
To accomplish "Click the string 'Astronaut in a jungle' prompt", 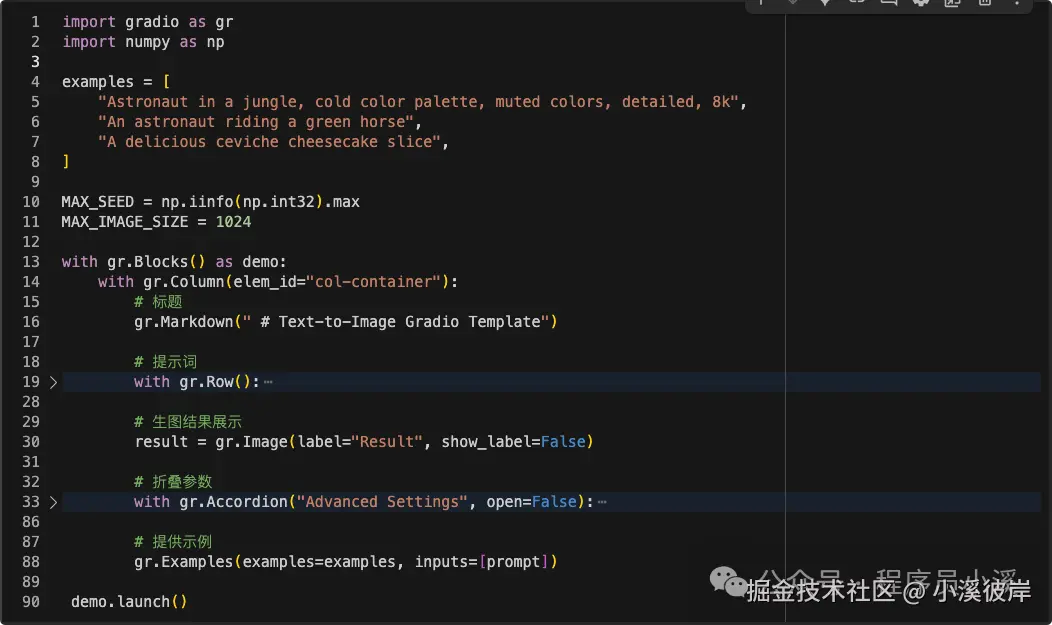I will pyautogui.click(x=419, y=102).
